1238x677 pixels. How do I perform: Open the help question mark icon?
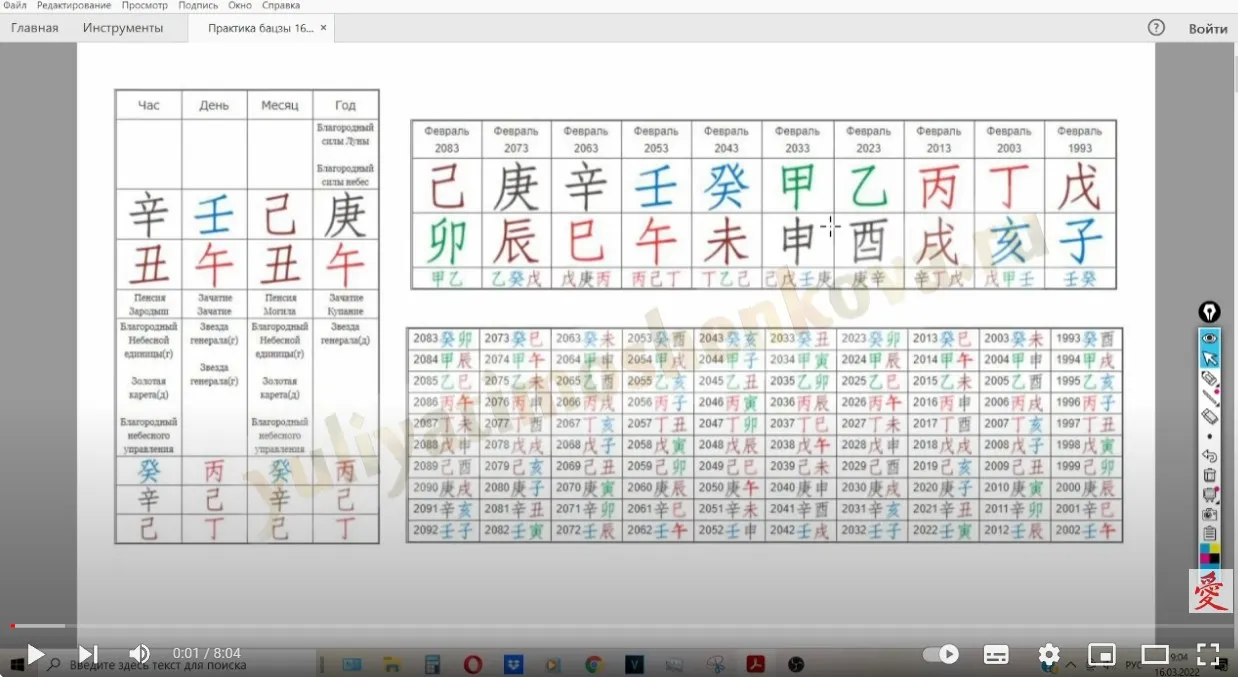[1156, 28]
